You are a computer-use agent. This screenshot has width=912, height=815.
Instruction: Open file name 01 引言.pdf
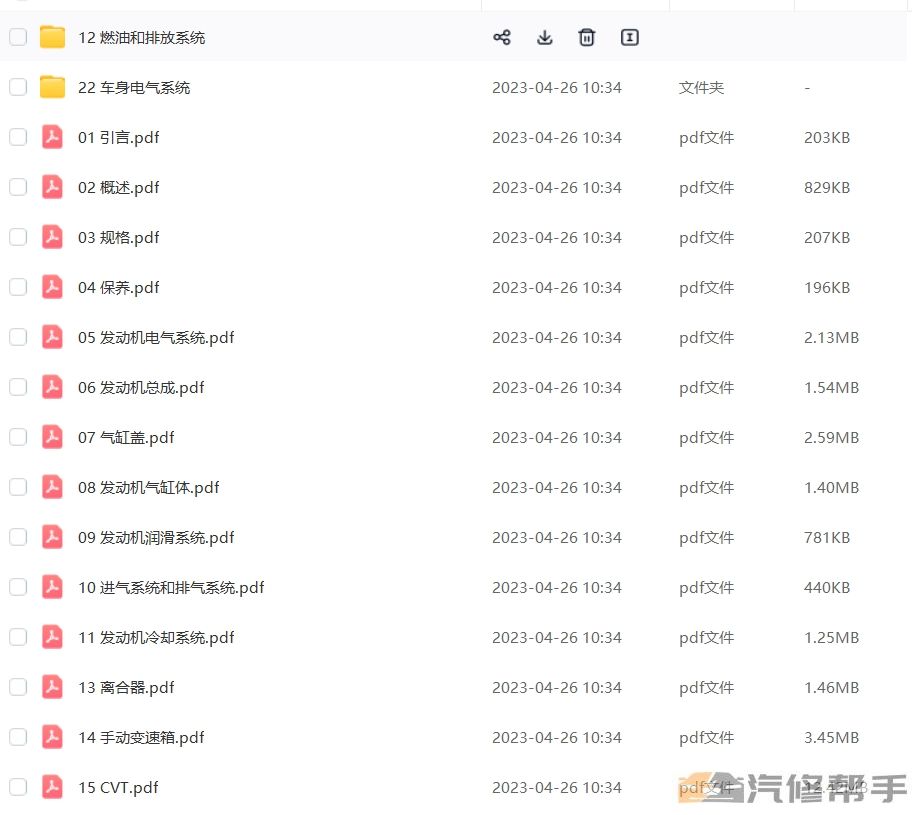pyautogui.click(x=119, y=138)
